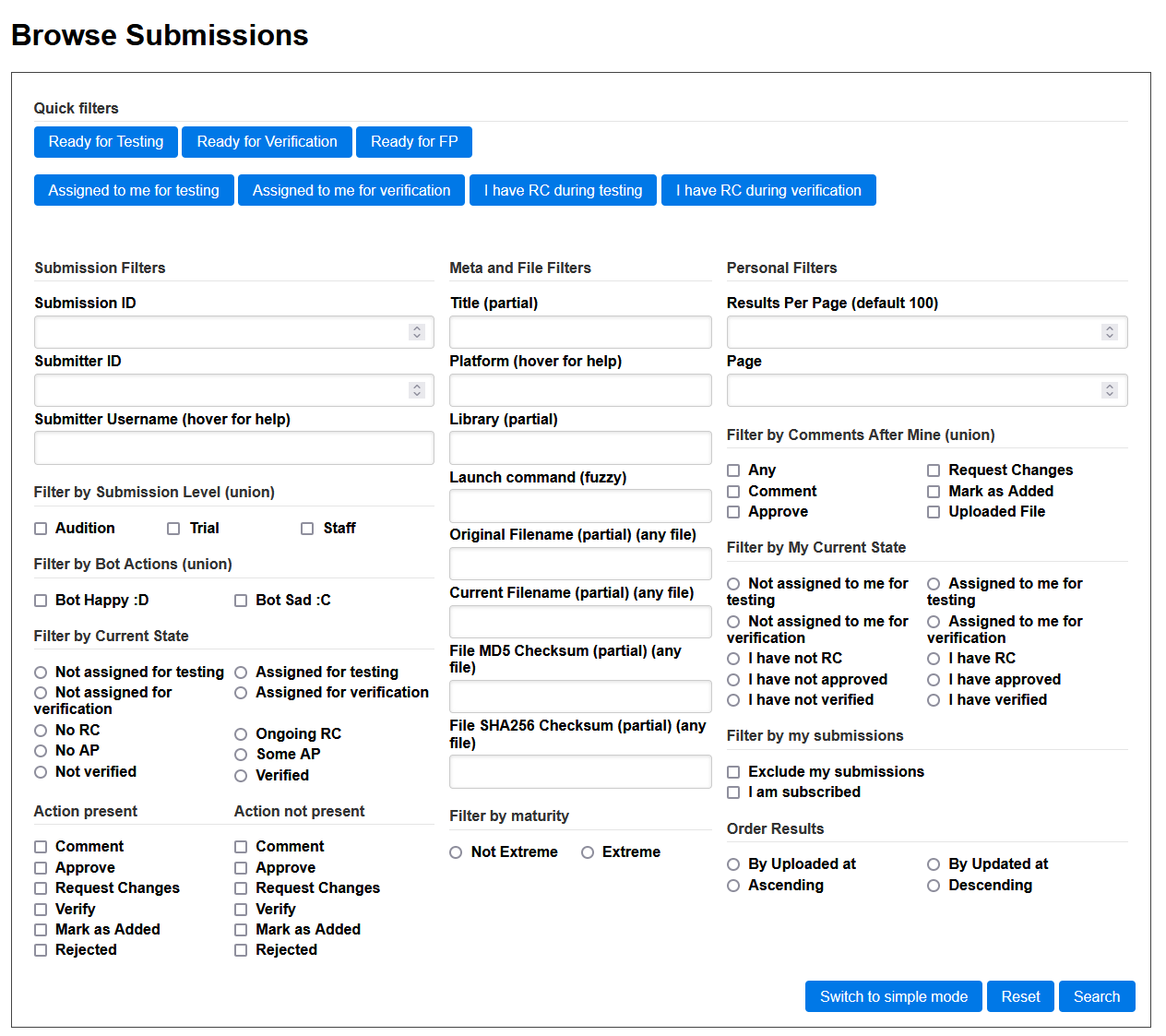The image size is (1166, 1036).
Task: Select the Ongoing RC radio option
Action: click(x=241, y=734)
